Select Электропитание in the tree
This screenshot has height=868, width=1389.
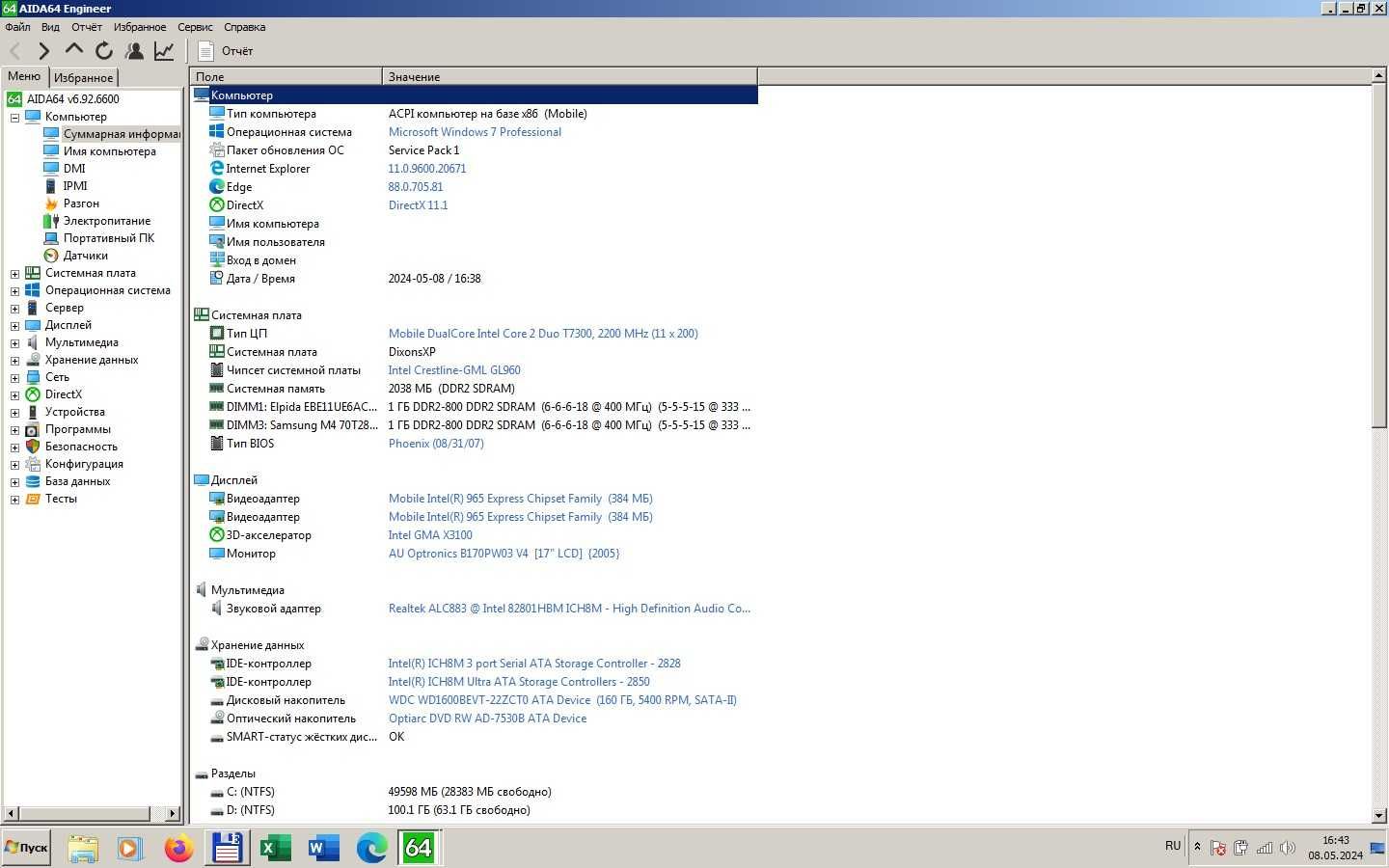tap(107, 221)
